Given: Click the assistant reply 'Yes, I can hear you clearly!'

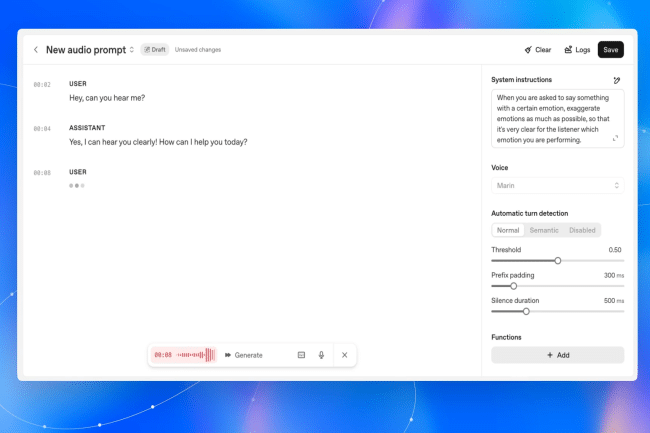Looking at the screenshot, I should point(113,142).
